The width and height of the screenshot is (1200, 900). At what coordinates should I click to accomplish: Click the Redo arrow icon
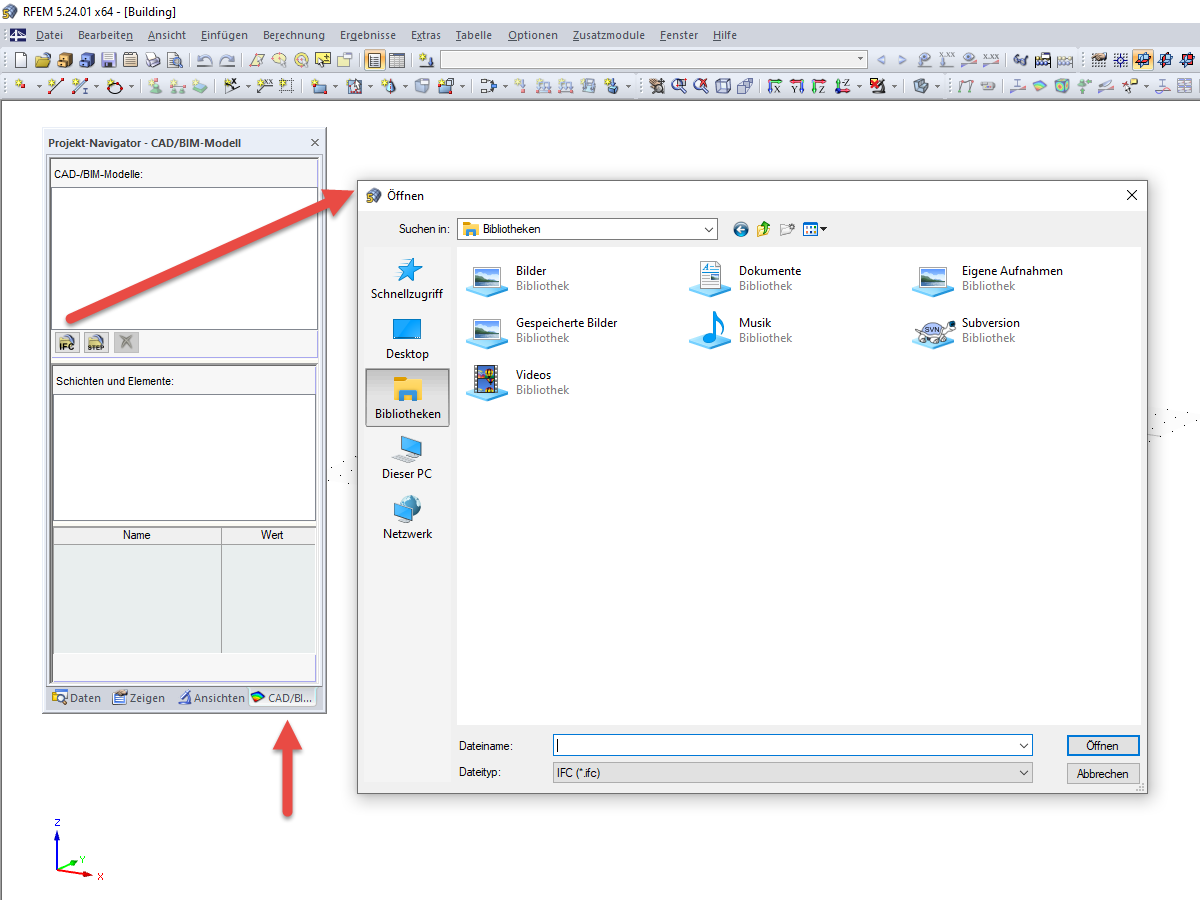pos(227,60)
